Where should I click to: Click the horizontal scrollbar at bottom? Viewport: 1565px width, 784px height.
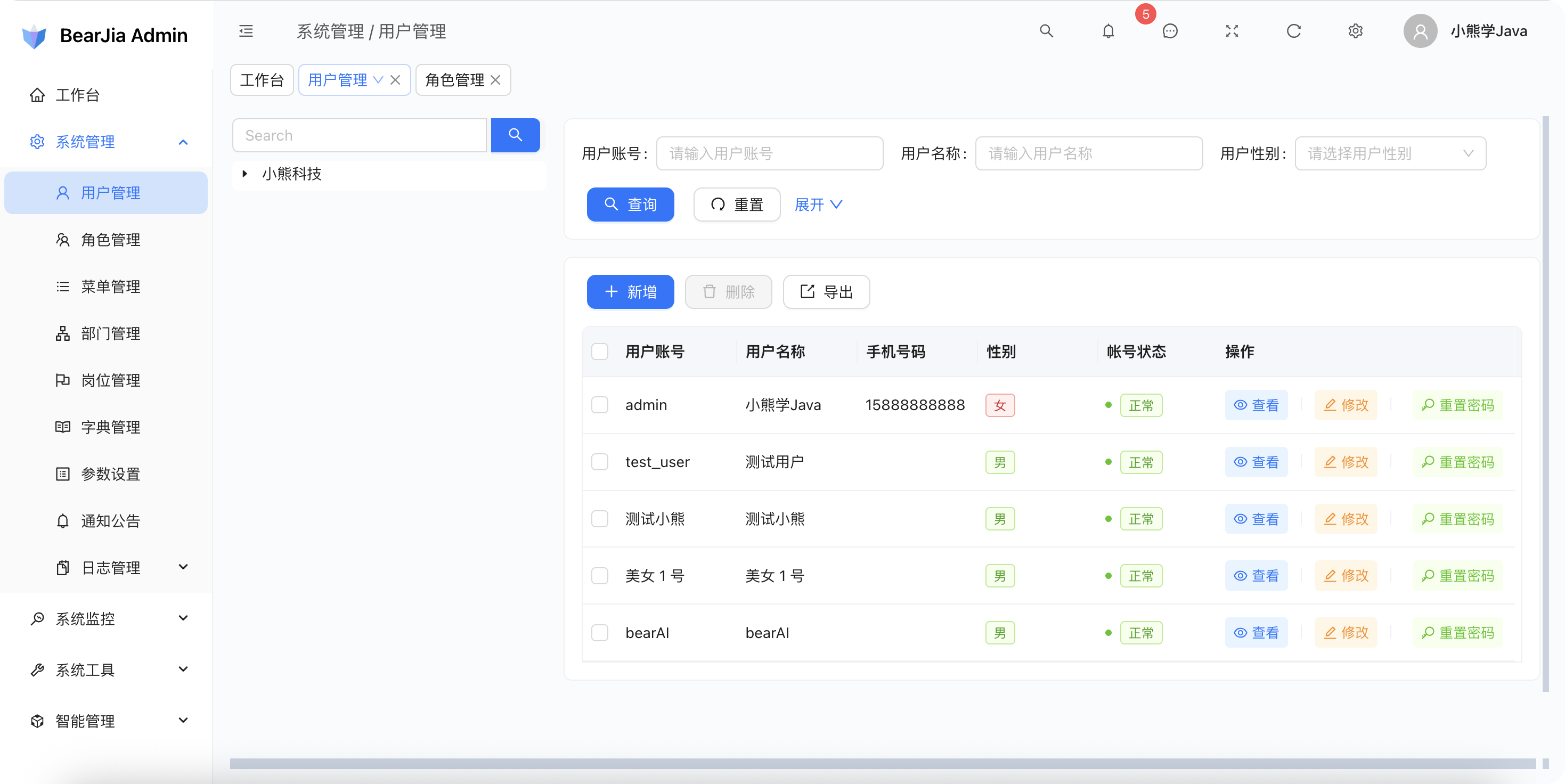882,763
